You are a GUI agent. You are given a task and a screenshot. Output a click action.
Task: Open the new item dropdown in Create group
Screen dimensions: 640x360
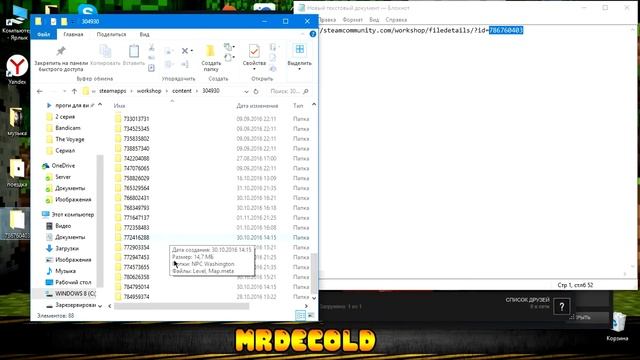[x=229, y=47]
